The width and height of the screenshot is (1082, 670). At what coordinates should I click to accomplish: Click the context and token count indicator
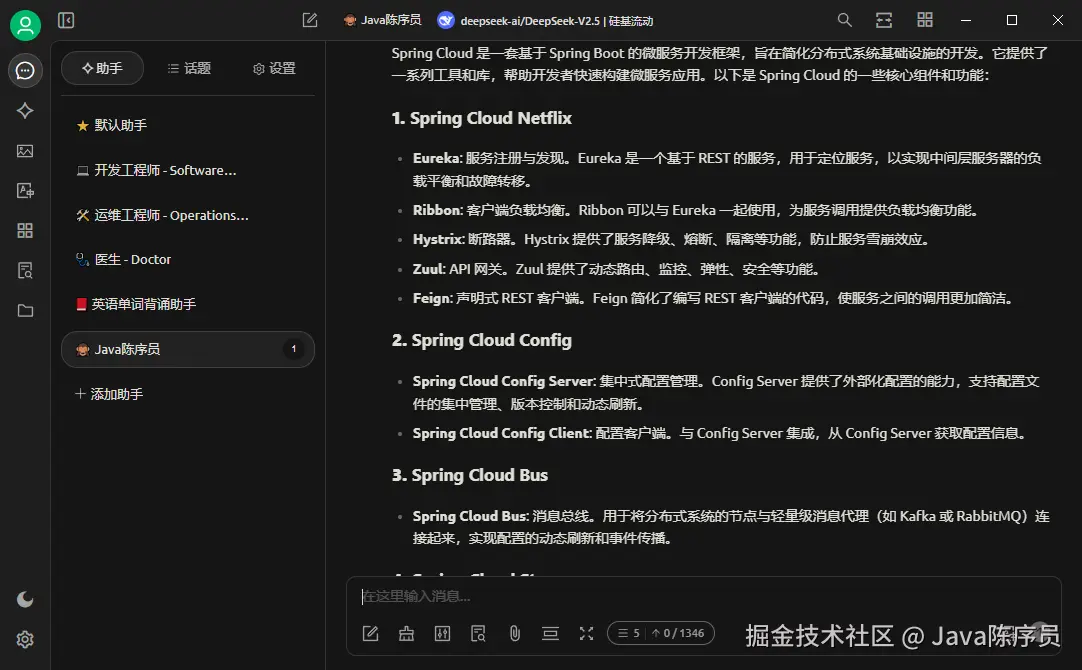[x=660, y=633]
